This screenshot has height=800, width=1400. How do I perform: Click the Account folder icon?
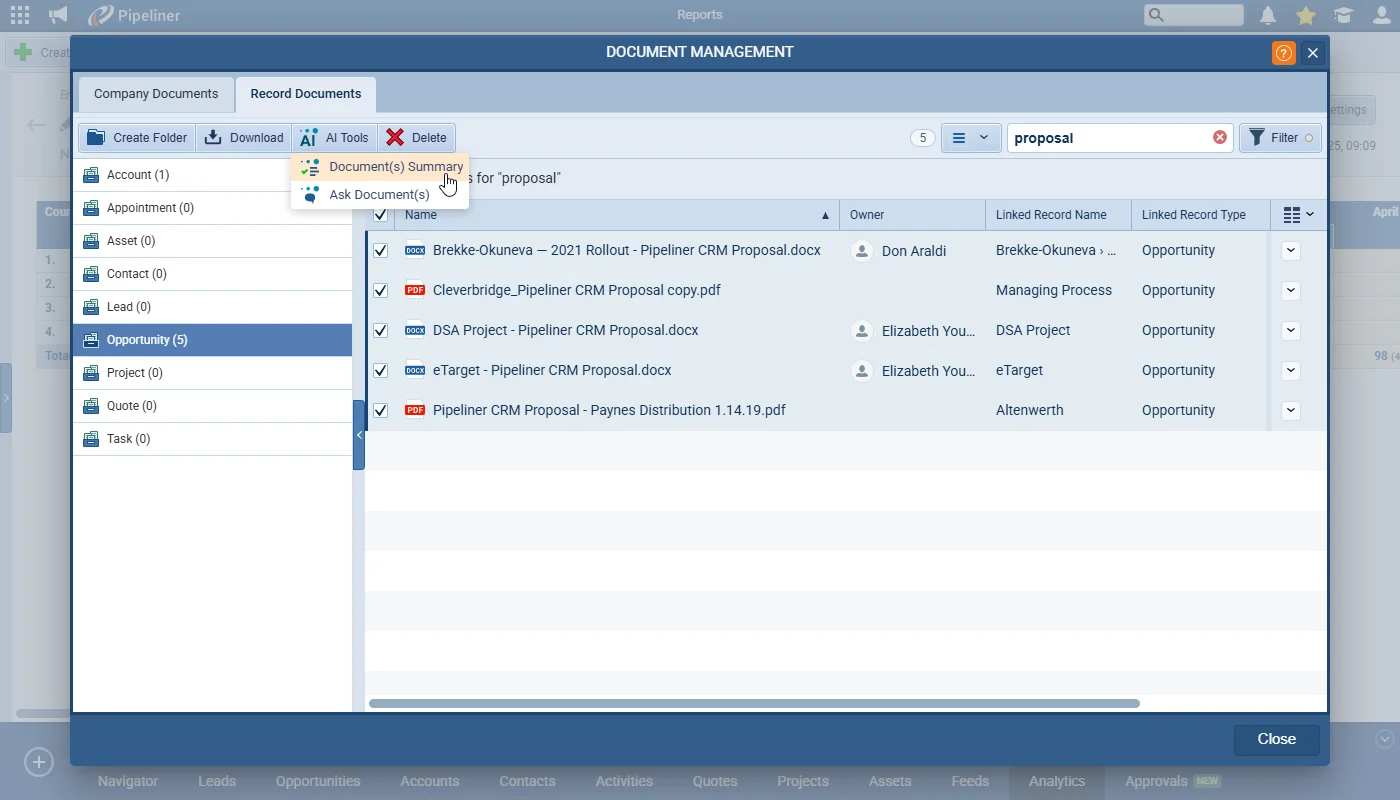(92, 175)
